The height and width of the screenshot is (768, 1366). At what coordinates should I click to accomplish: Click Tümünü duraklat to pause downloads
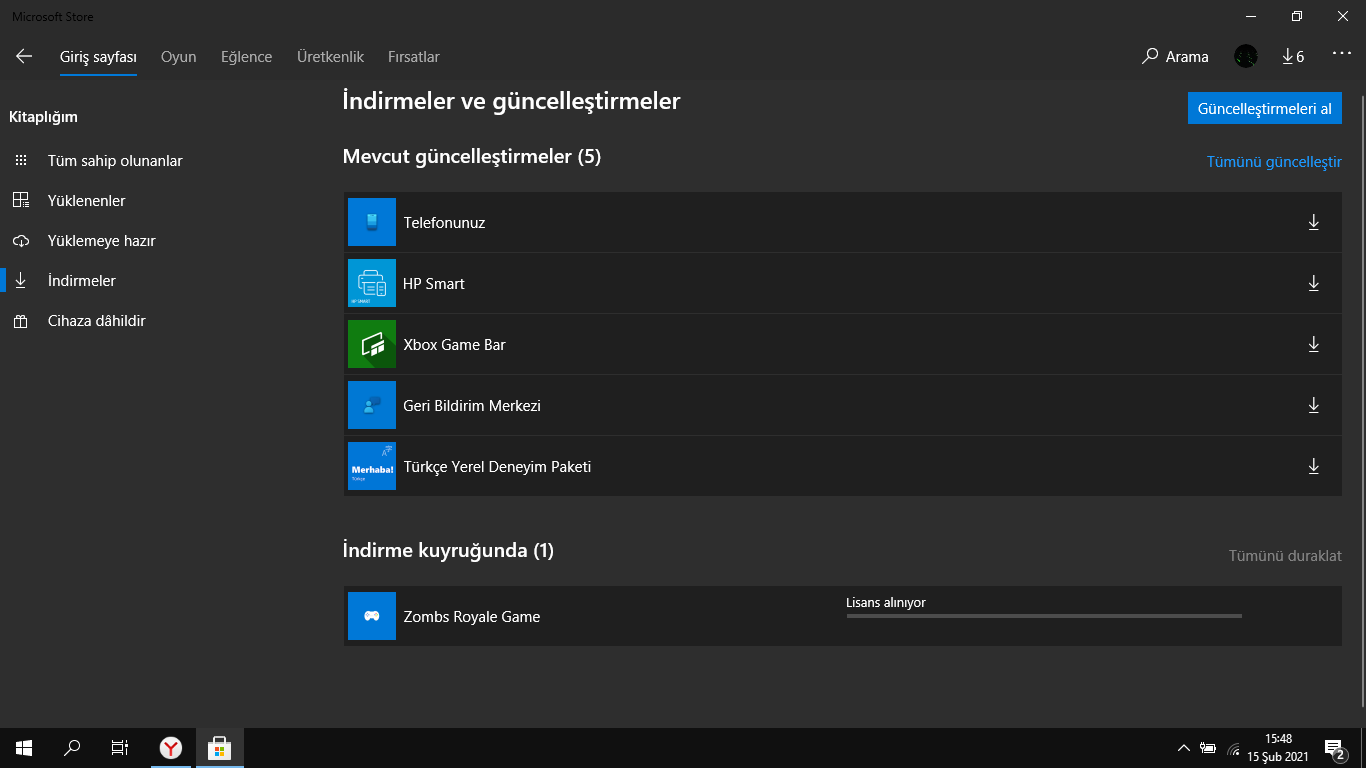pyautogui.click(x=1284, y=556)
